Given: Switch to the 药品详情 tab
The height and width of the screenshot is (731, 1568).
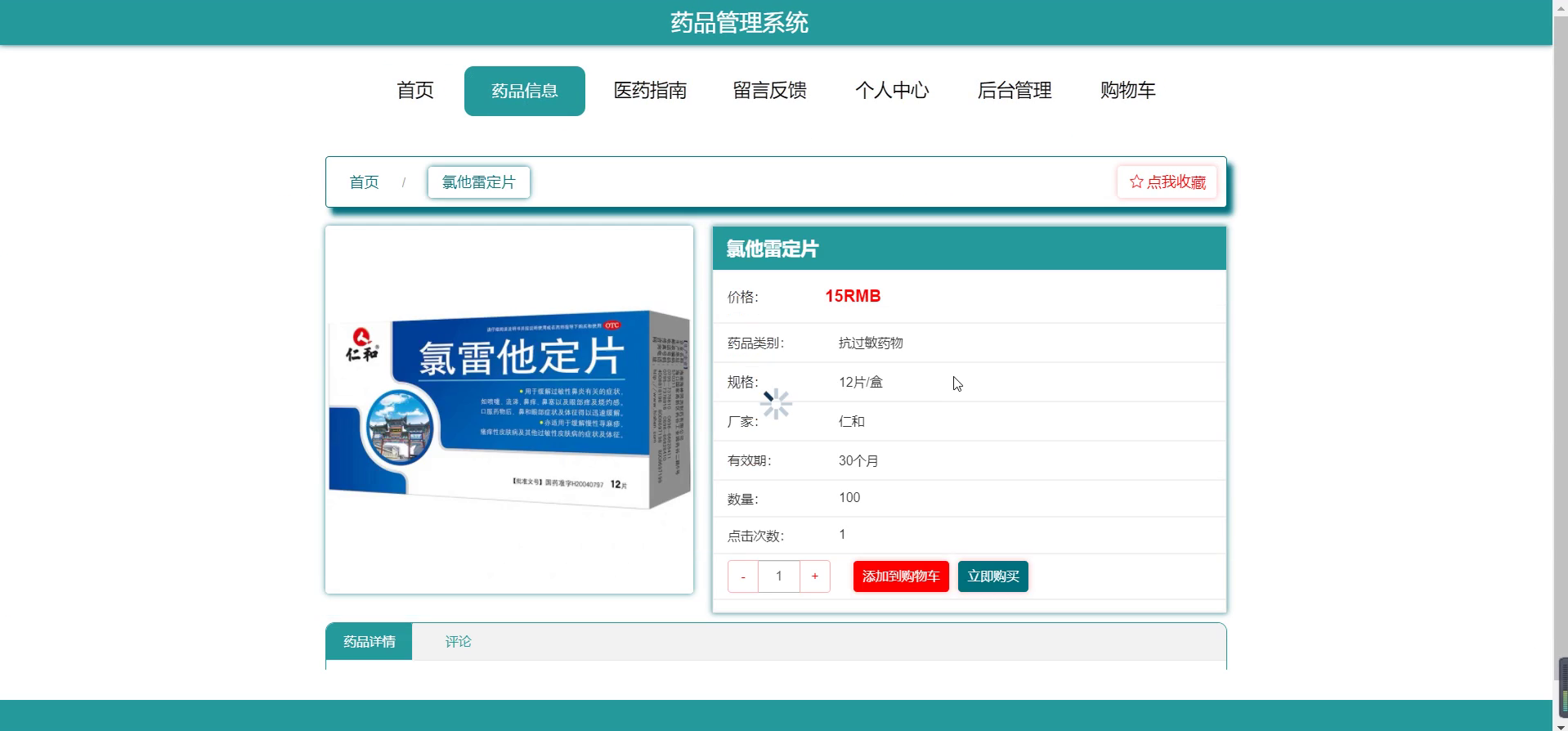Looking at the screenshot, I should (x=370, y=642).
